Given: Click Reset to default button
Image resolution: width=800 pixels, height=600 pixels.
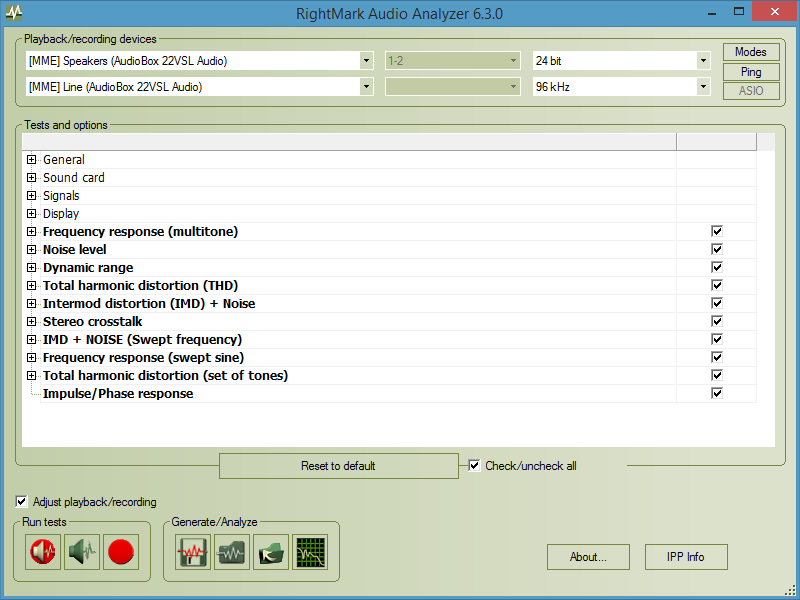Looking at the screenshot, I should 339,466.
